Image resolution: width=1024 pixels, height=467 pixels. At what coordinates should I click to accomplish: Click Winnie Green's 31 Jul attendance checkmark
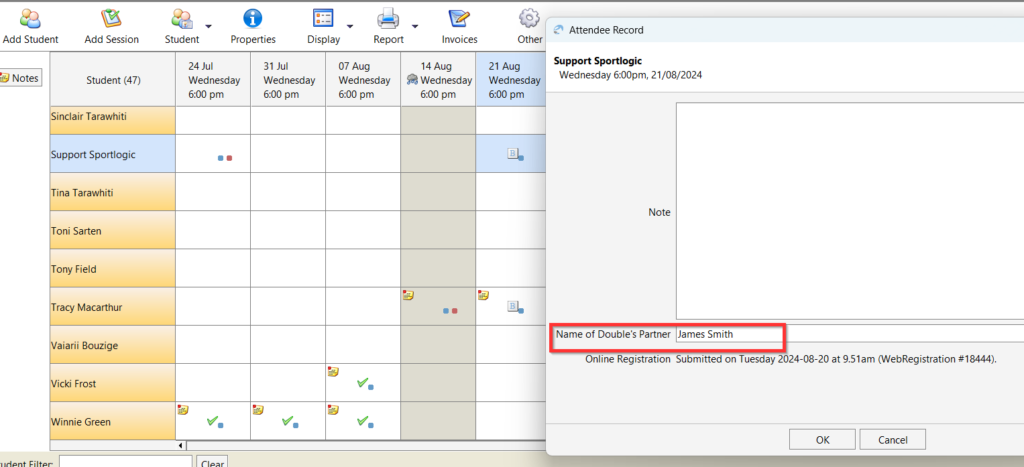287,421
